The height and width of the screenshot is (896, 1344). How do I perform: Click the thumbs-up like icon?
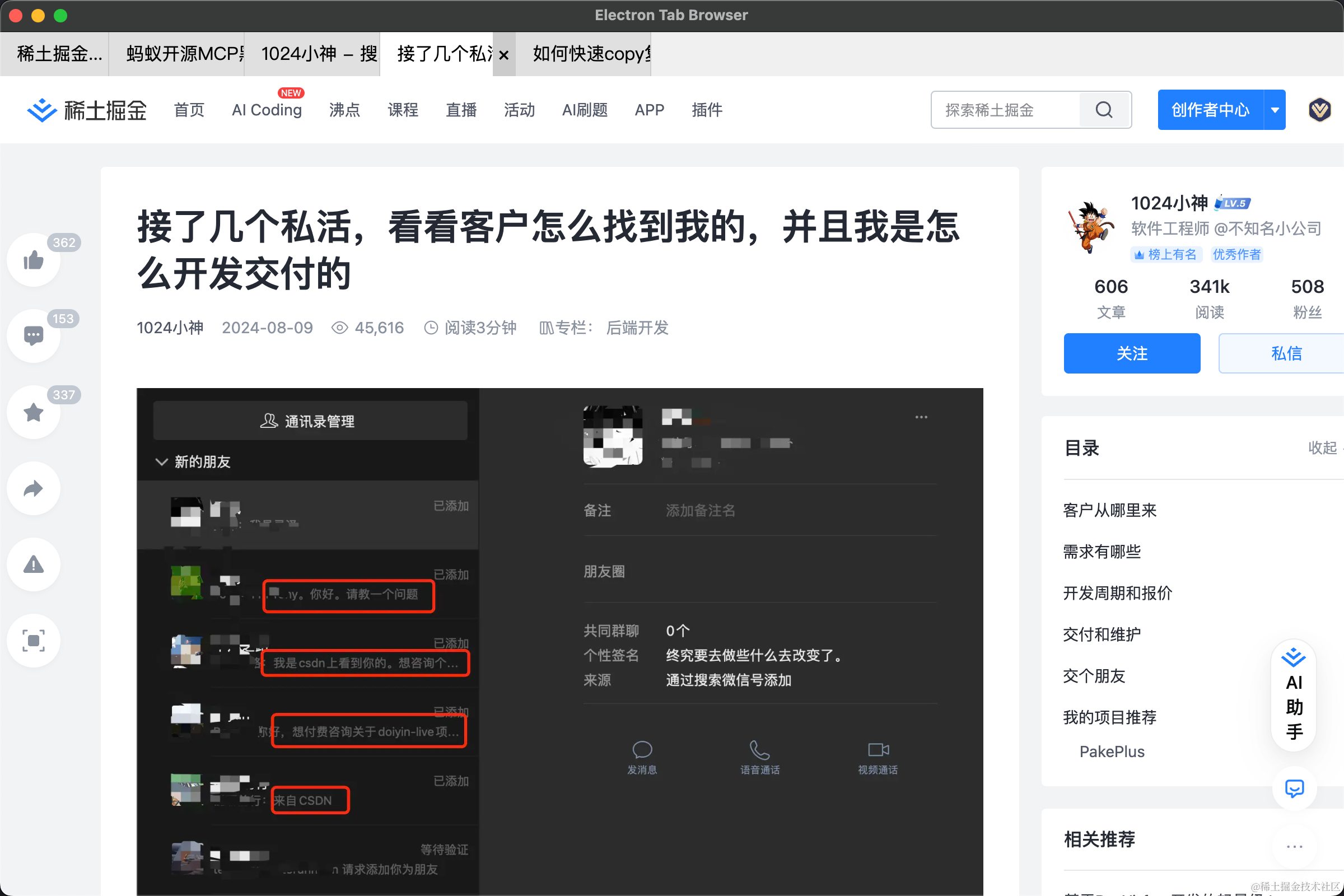point(33,261)
